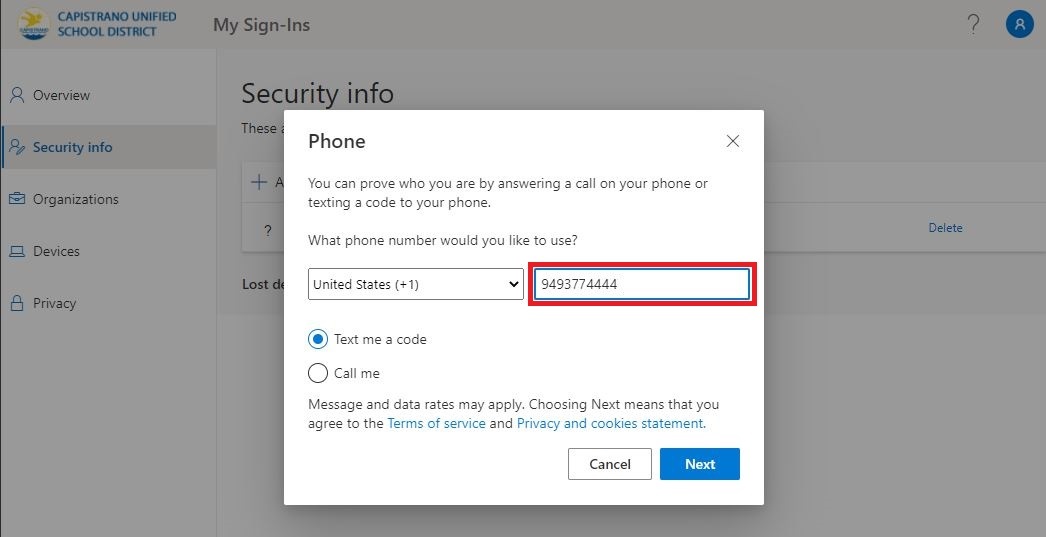Image resolution: width=1046 pixels, height=537 pixels.
Task: Close the Phone dialog with X
Action: (732, 141)
